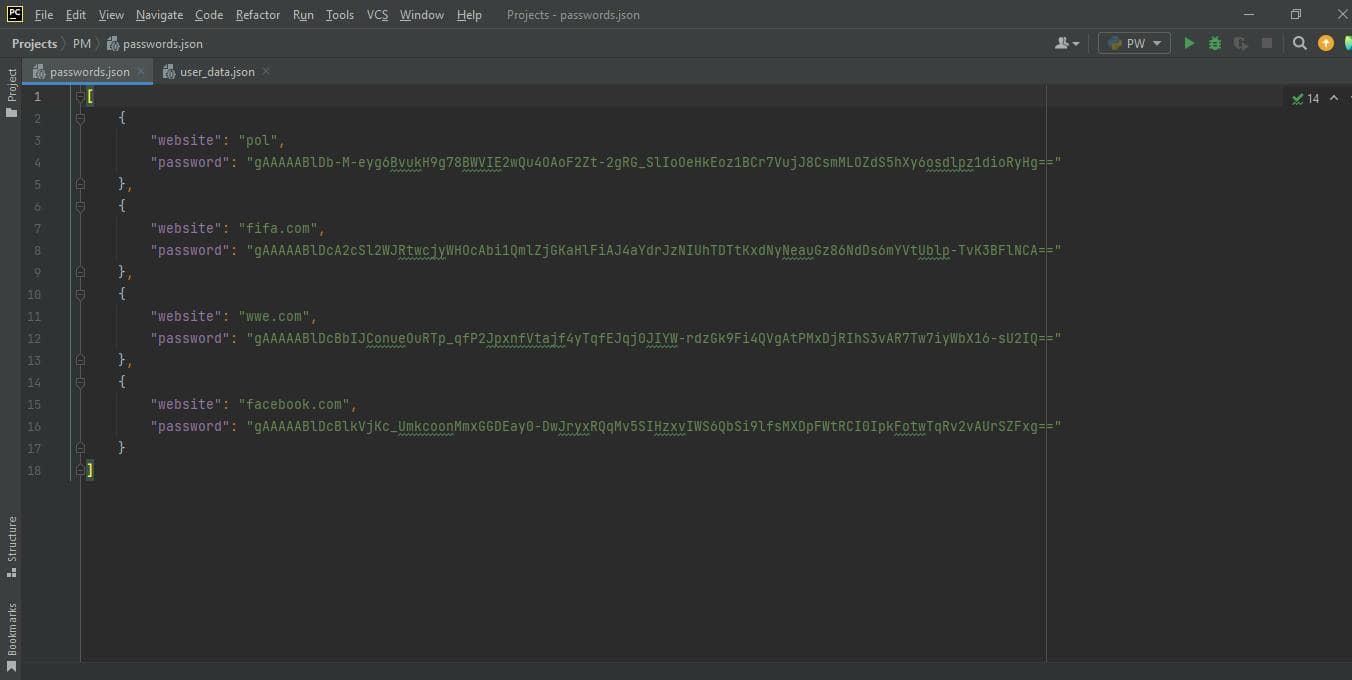The width and height of the screenshot is (1352, 680).
Task: Collapse the fifa.com object fold on line 6
Action: click(80, 207)
